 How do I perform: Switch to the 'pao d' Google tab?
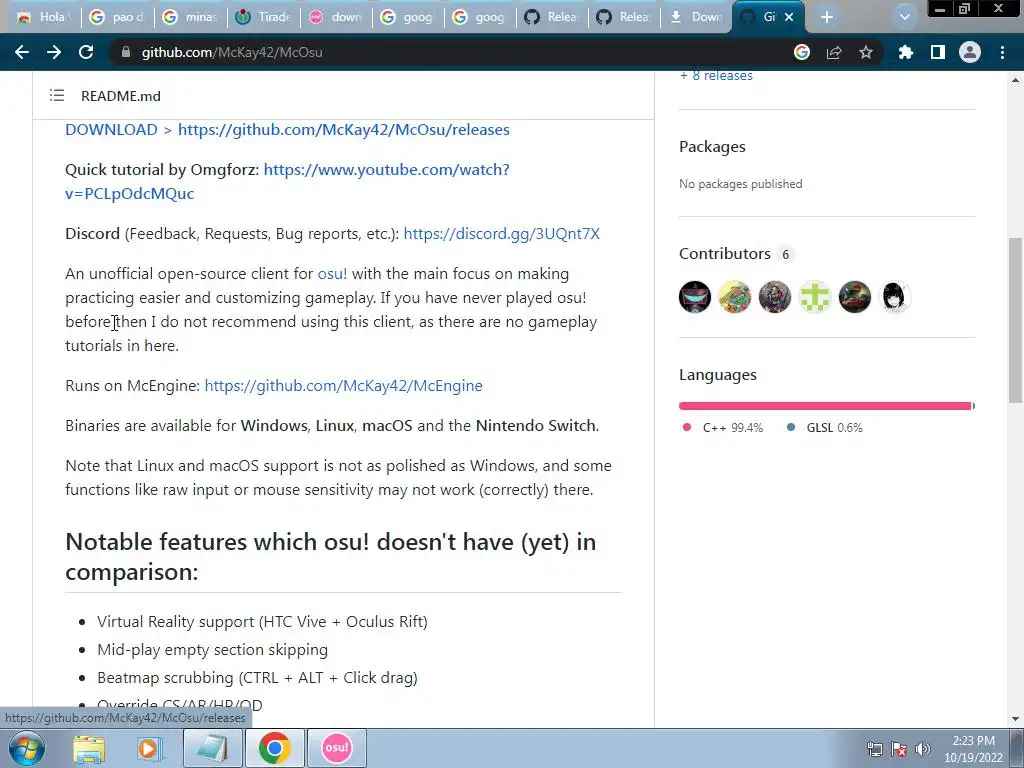click(118, 18)
